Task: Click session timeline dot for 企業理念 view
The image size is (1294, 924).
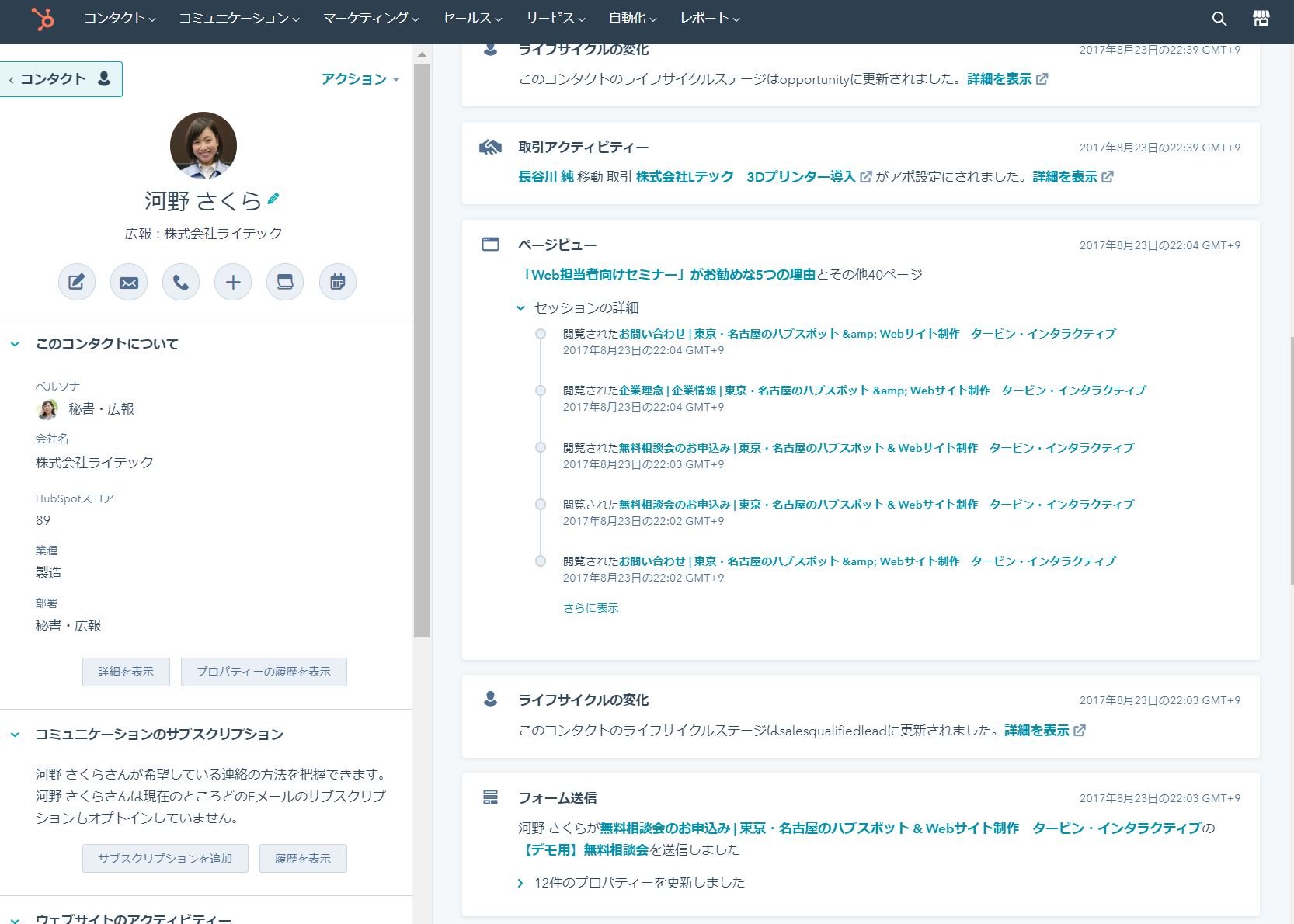Action: click(541, 391)
